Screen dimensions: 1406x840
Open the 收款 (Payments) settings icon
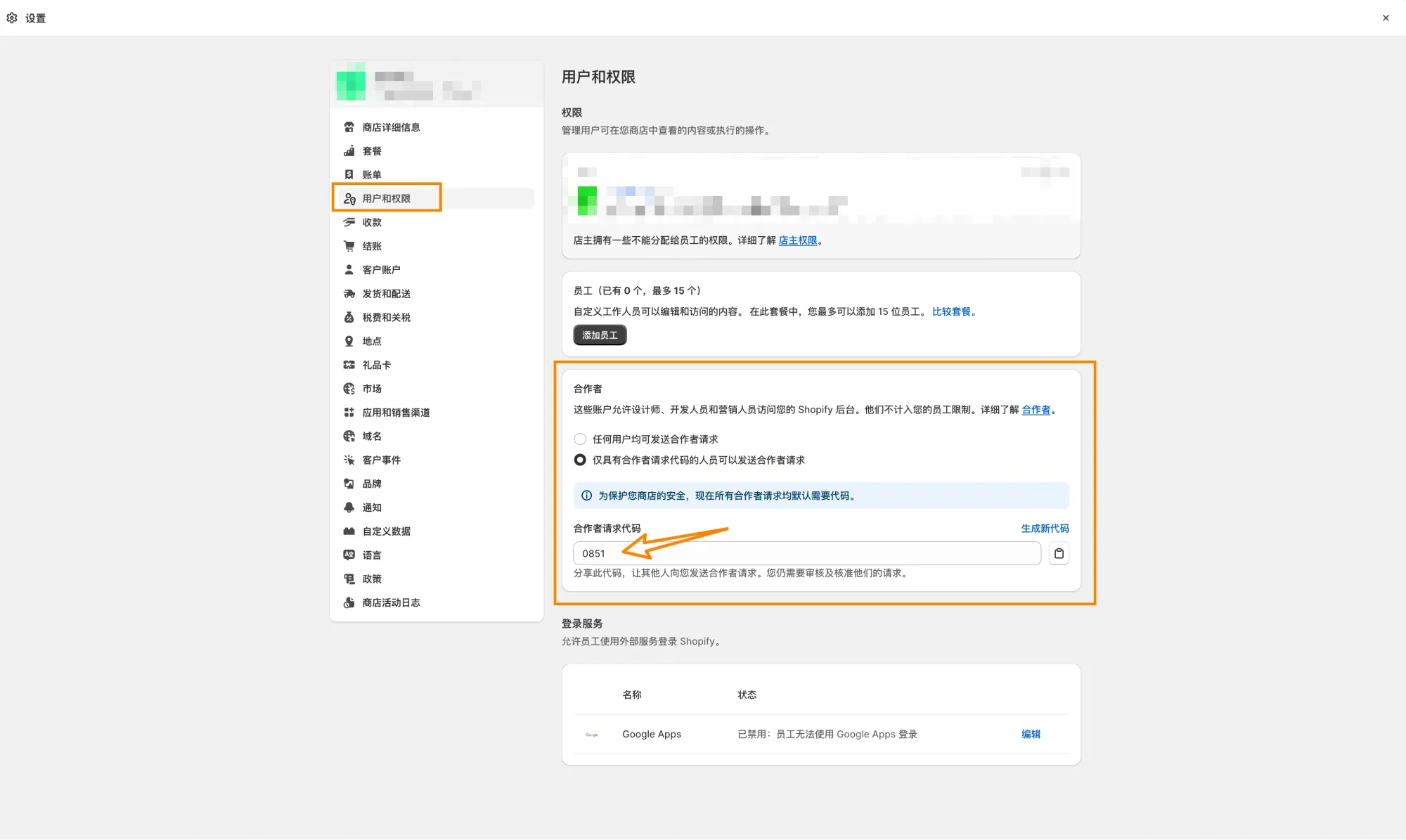tap(349, 222)
